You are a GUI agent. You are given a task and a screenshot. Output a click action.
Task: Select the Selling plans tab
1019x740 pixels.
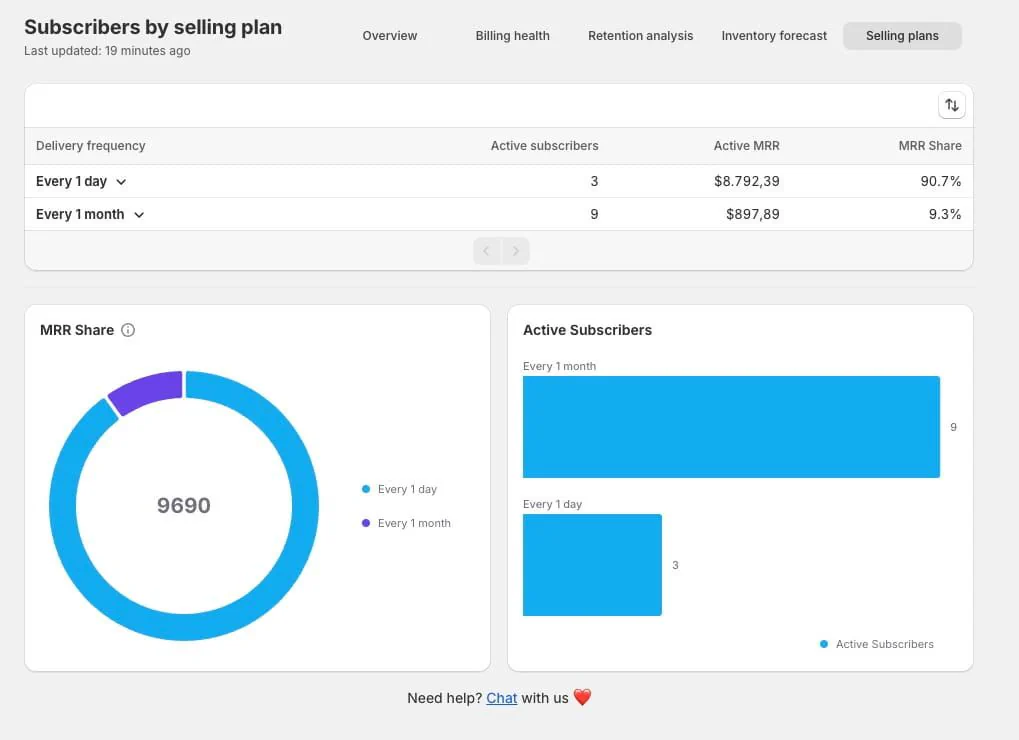(x=902, y=36)
